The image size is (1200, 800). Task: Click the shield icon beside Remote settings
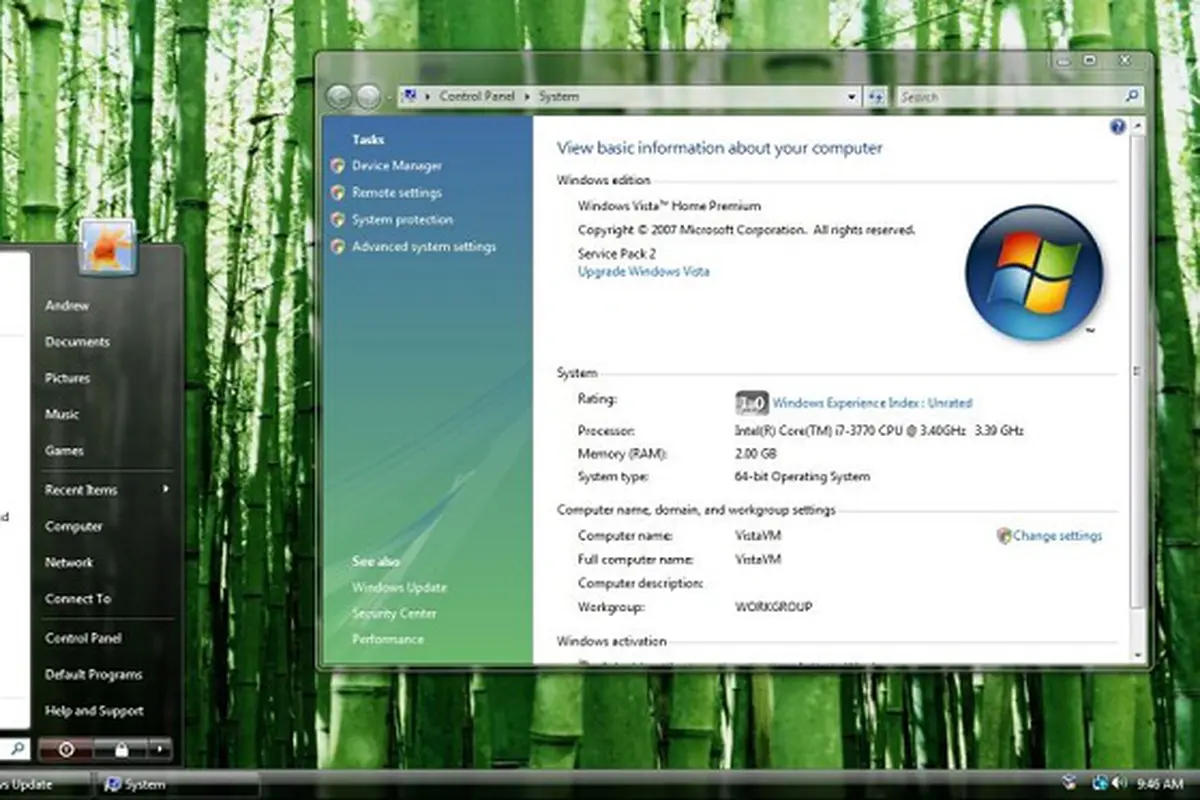coord(338,193)
